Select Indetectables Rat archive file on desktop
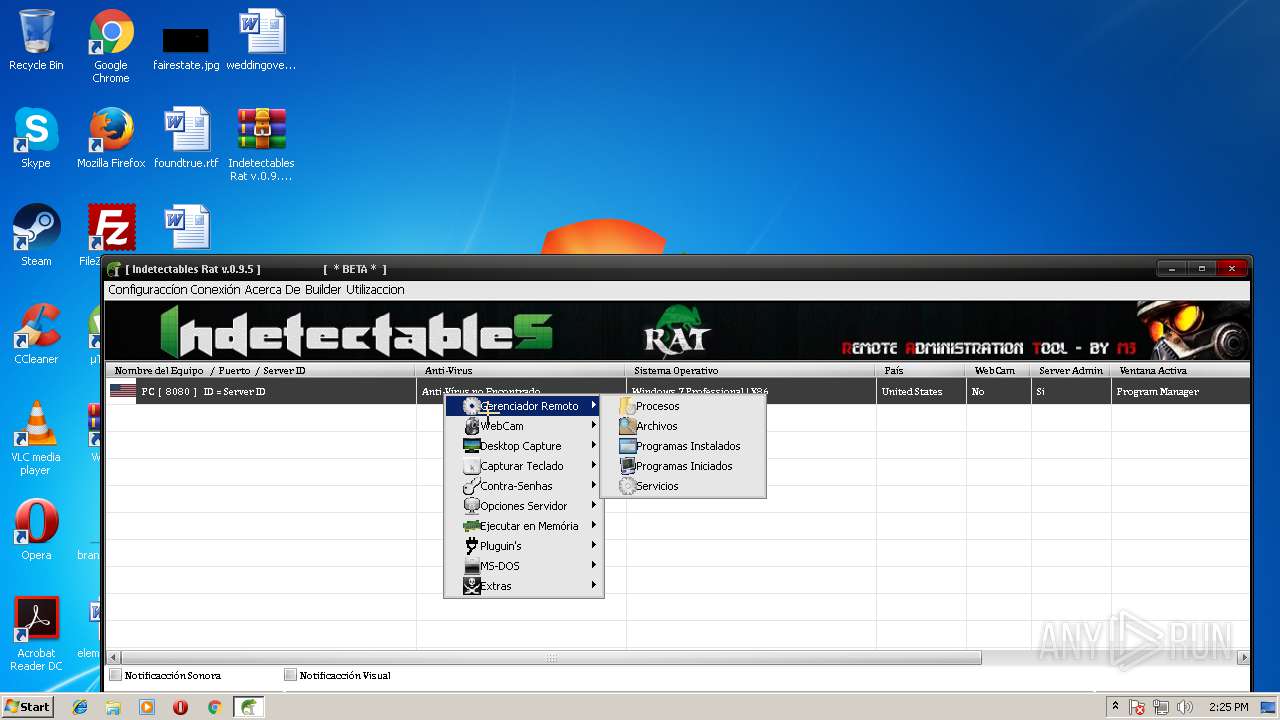The width and height of the screenshot is (1280, 720). pyautogui.click(x=261, y=144)
